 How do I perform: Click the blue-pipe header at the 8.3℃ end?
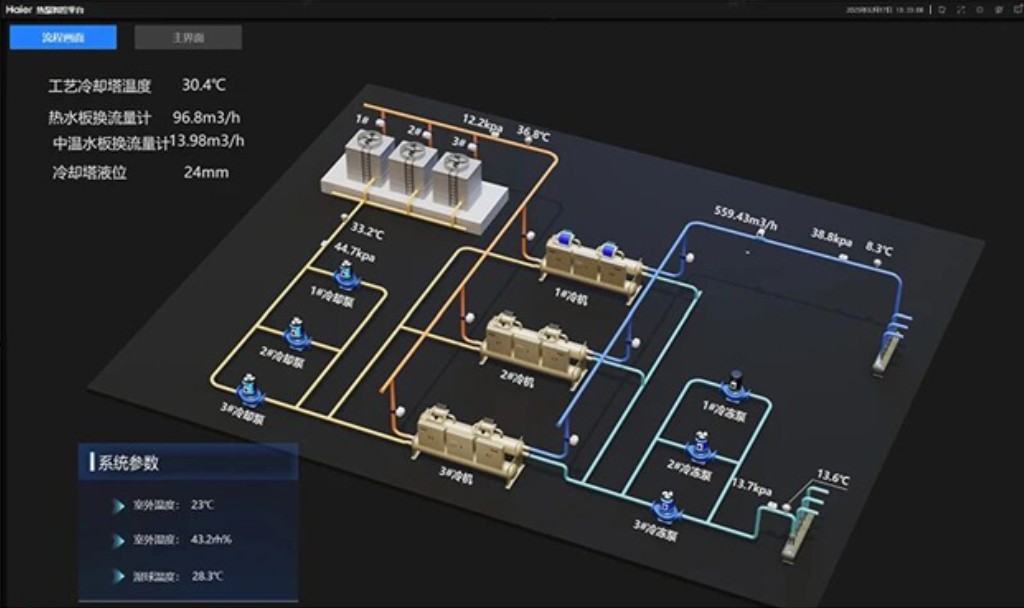coord(892,343)
